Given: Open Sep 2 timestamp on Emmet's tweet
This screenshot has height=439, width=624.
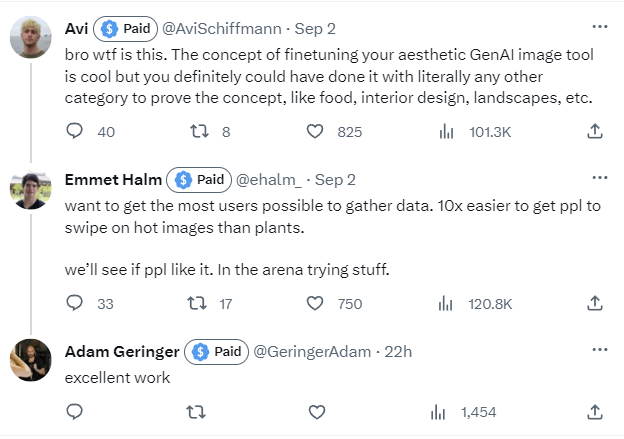Looking at the screenshot, I should [335, 180].
